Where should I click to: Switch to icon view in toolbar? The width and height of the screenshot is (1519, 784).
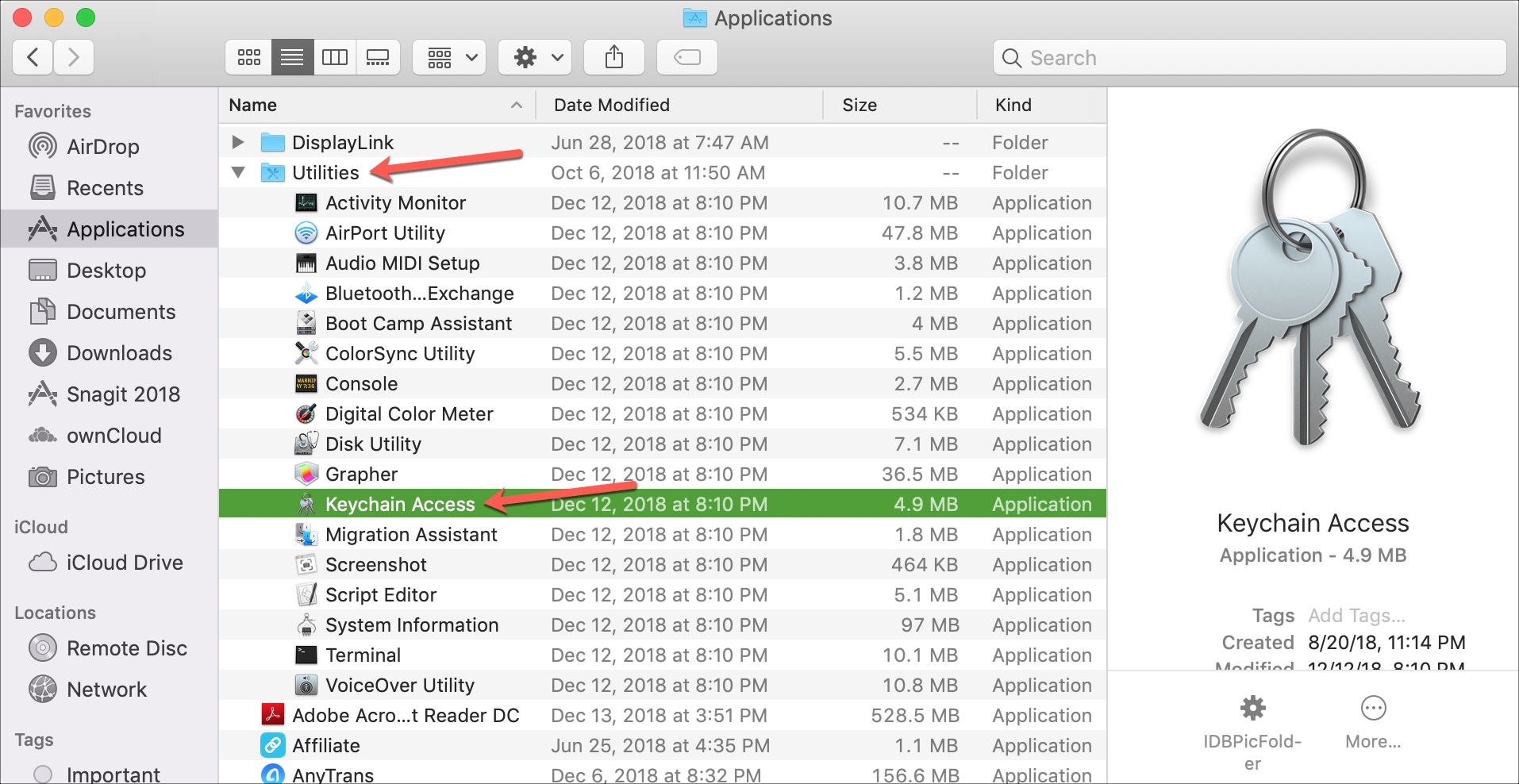(x=249, y=57)
